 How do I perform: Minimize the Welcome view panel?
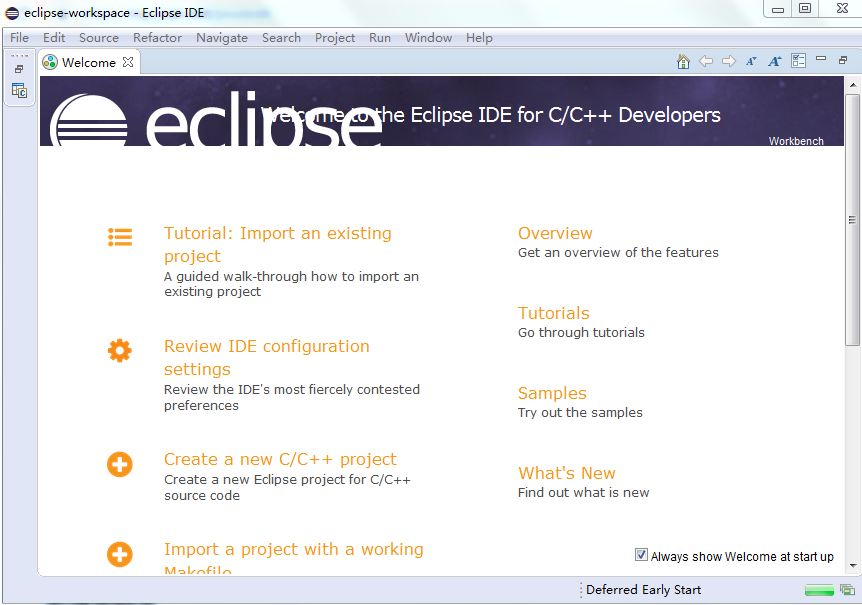[821, 58]
